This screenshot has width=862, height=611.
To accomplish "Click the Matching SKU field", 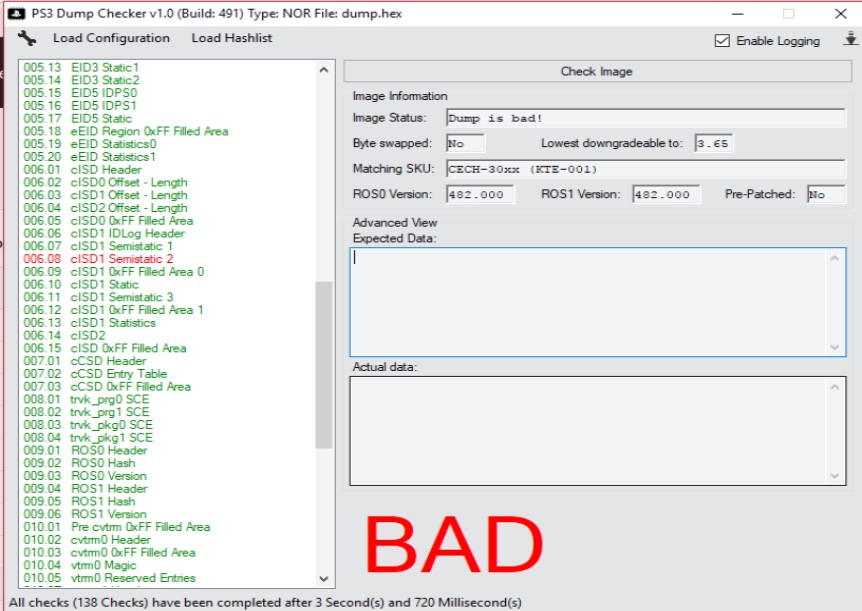I will [645, 169].
